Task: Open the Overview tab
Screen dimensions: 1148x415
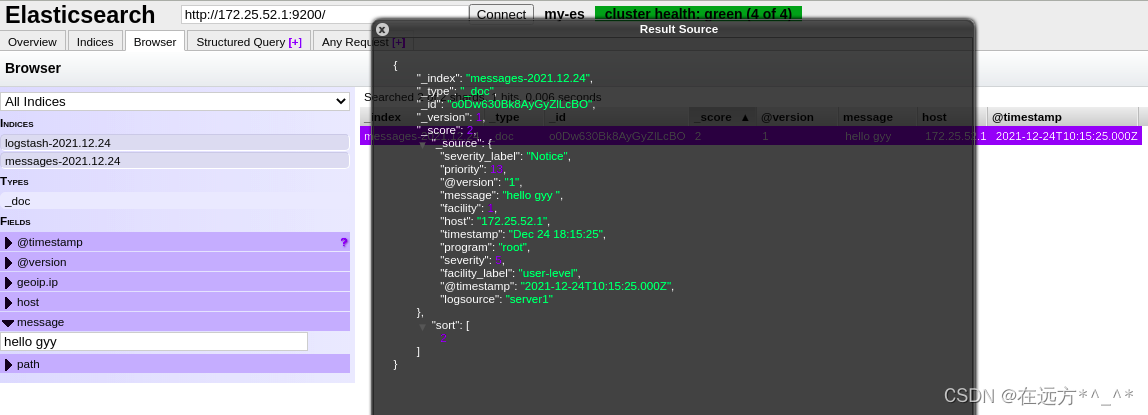Action: 32,42
